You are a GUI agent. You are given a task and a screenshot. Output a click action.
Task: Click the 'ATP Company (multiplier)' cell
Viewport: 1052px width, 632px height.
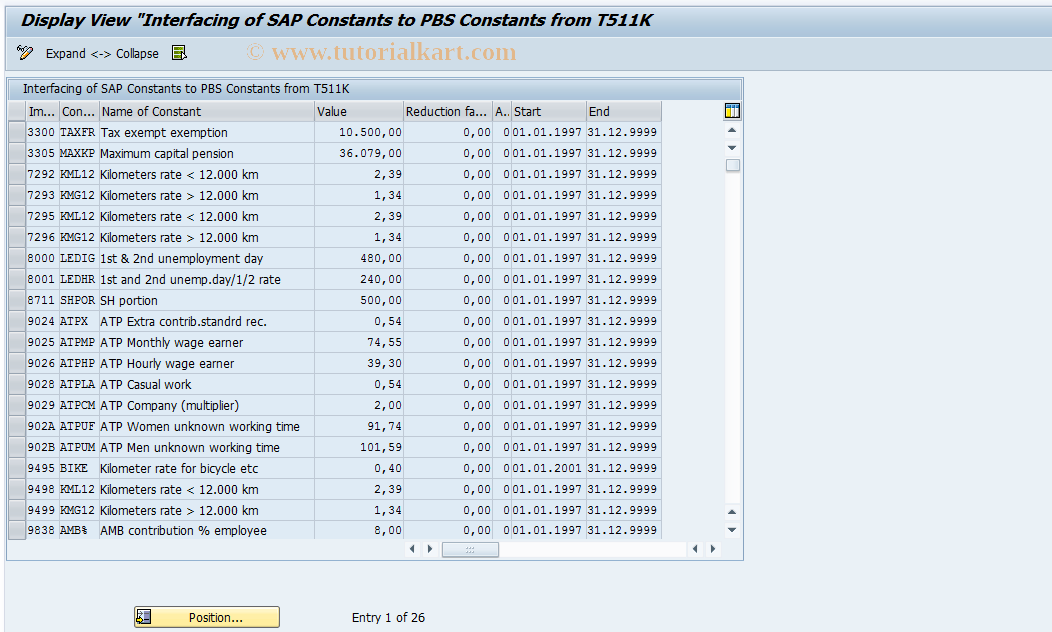[207, 405]
